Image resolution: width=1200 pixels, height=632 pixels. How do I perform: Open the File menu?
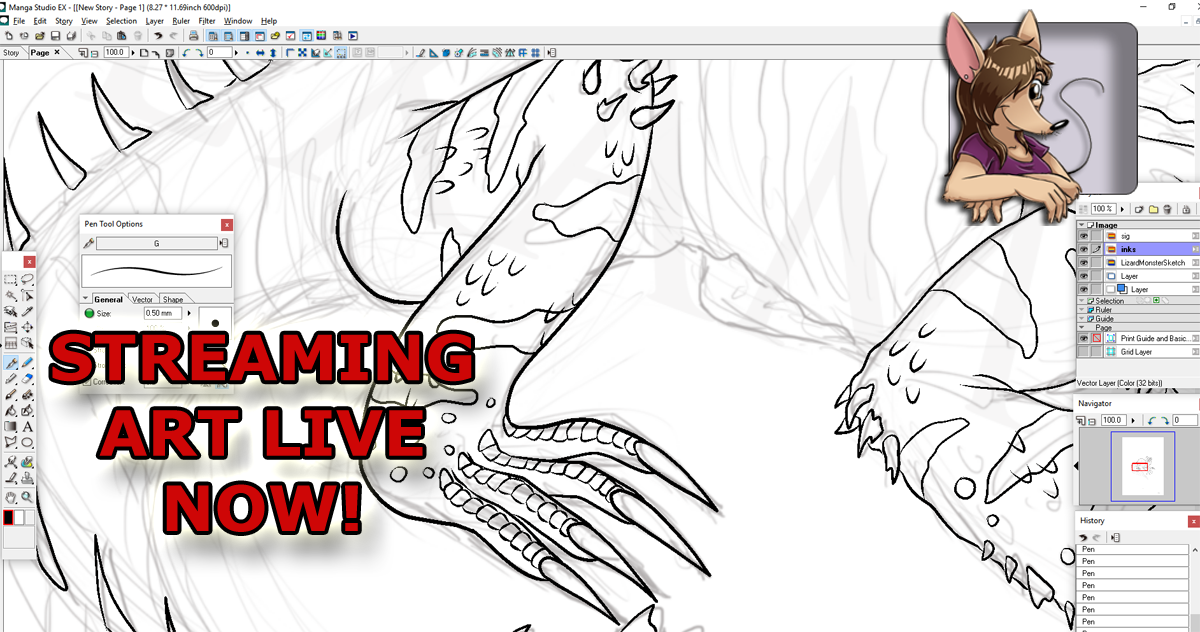click(19, 20)
